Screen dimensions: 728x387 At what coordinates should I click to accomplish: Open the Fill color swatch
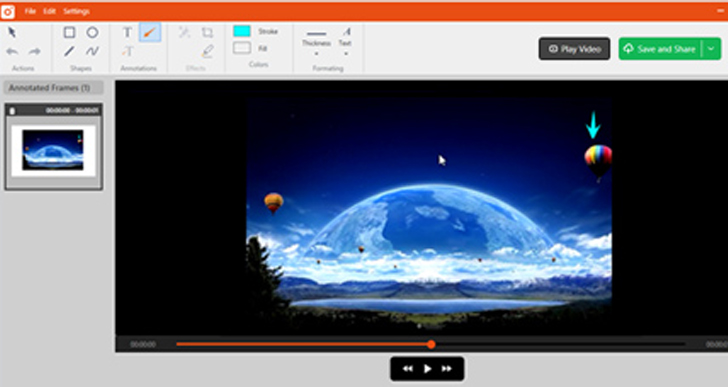[x=242, y=48]
